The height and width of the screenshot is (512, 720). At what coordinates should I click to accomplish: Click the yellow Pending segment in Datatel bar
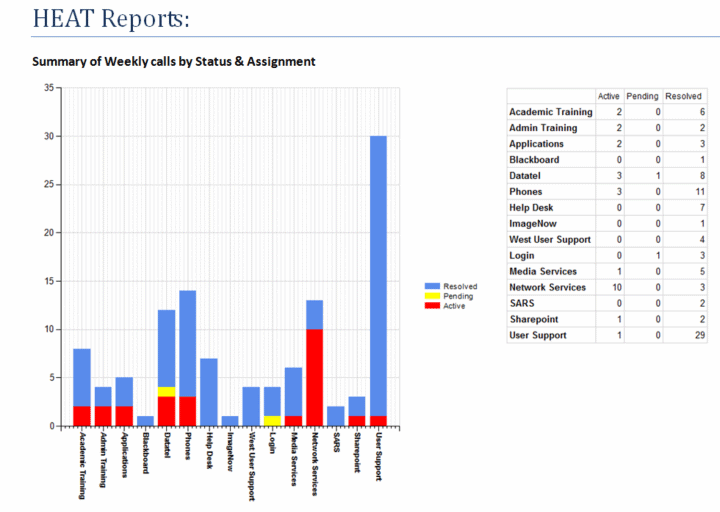click(166, 392)
